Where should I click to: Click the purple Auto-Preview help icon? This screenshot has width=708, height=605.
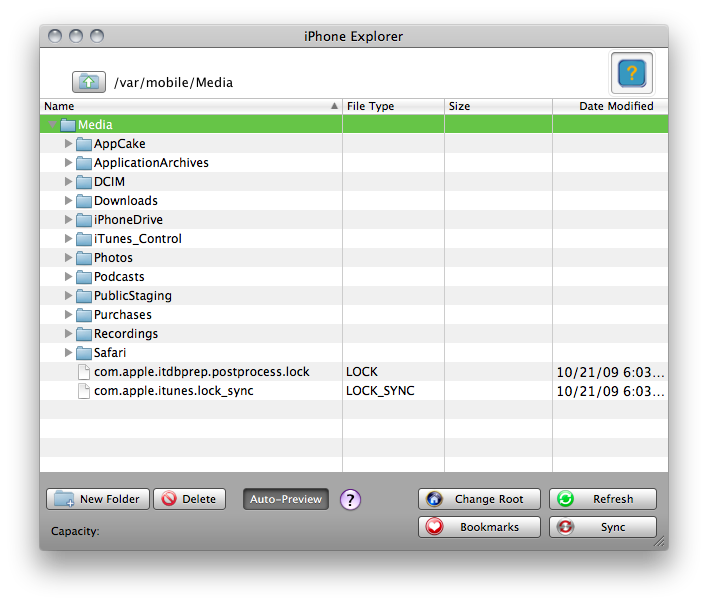point(350,499)
